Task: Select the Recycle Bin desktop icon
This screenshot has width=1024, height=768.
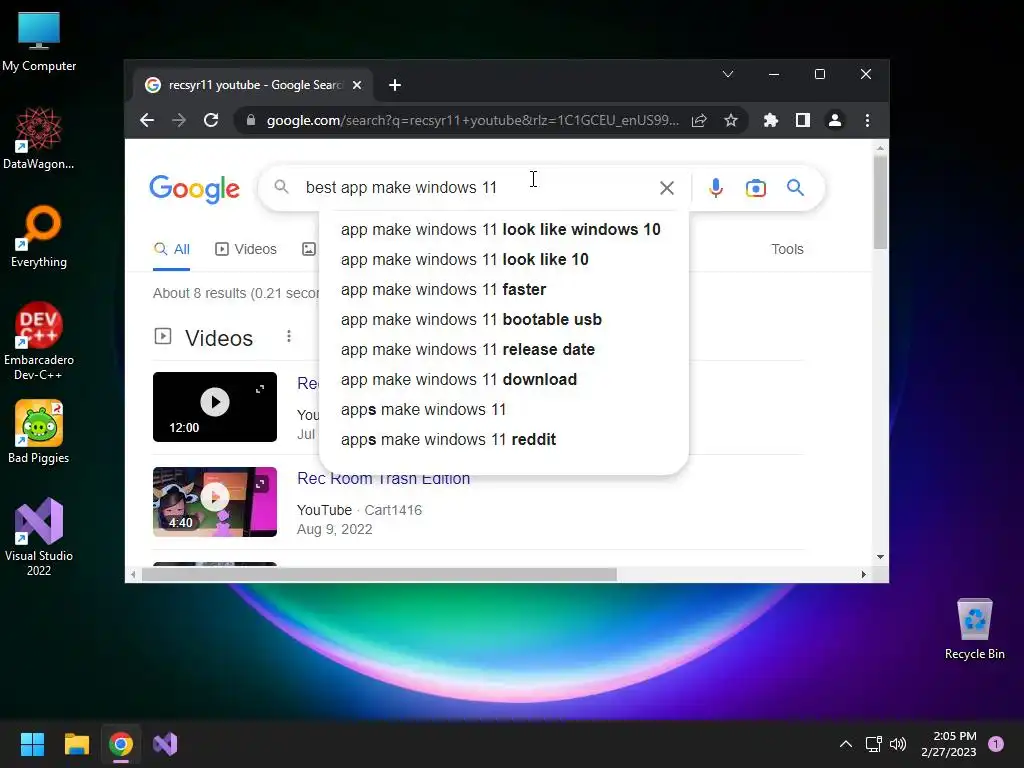Action: [974, 630]
